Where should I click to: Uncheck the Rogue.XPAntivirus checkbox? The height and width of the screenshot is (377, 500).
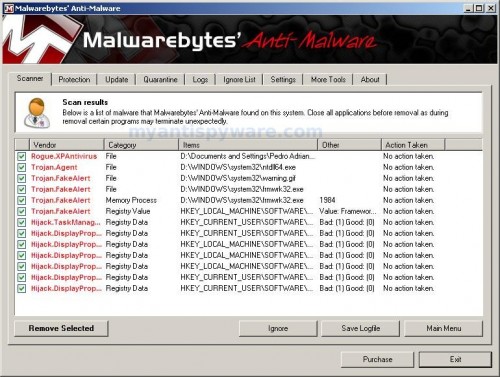click(x=22, y=156)
